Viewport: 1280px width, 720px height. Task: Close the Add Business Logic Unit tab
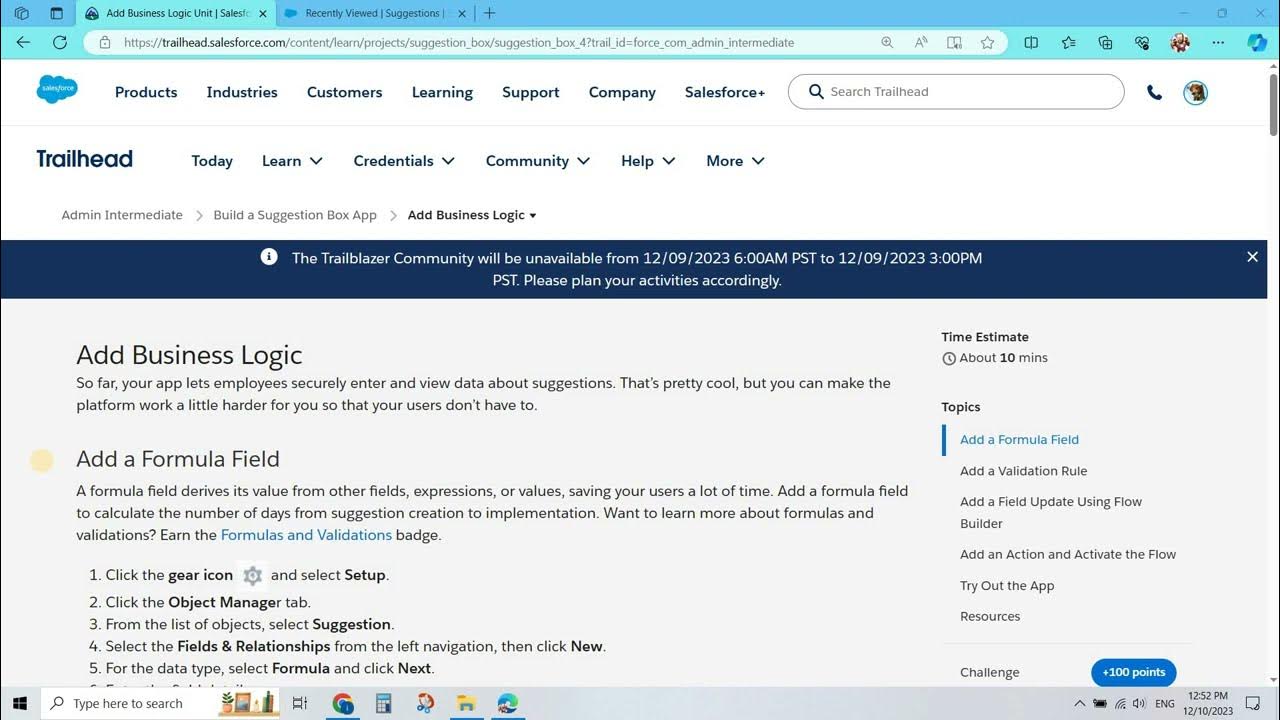coord(263,13)
